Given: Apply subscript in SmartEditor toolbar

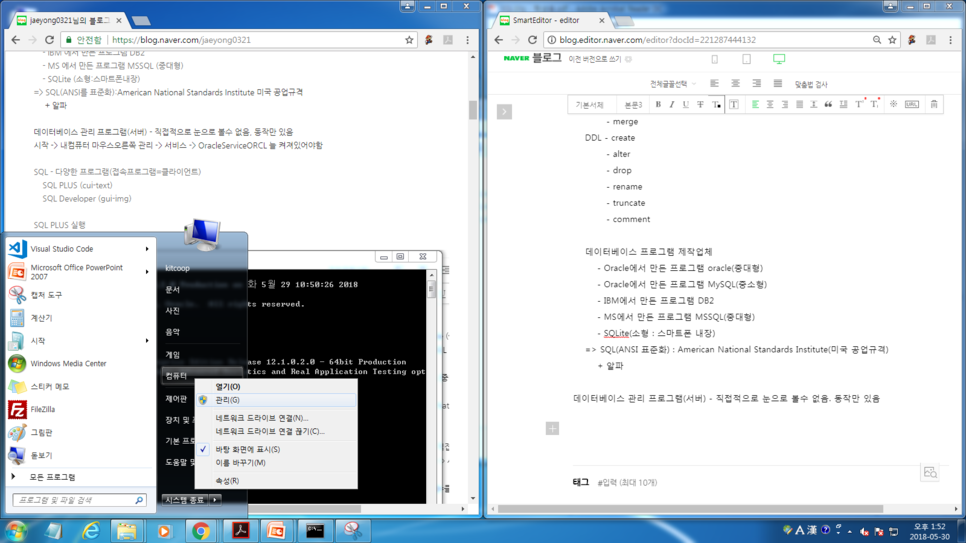Looking at the screenshot, I should (874, 104).
